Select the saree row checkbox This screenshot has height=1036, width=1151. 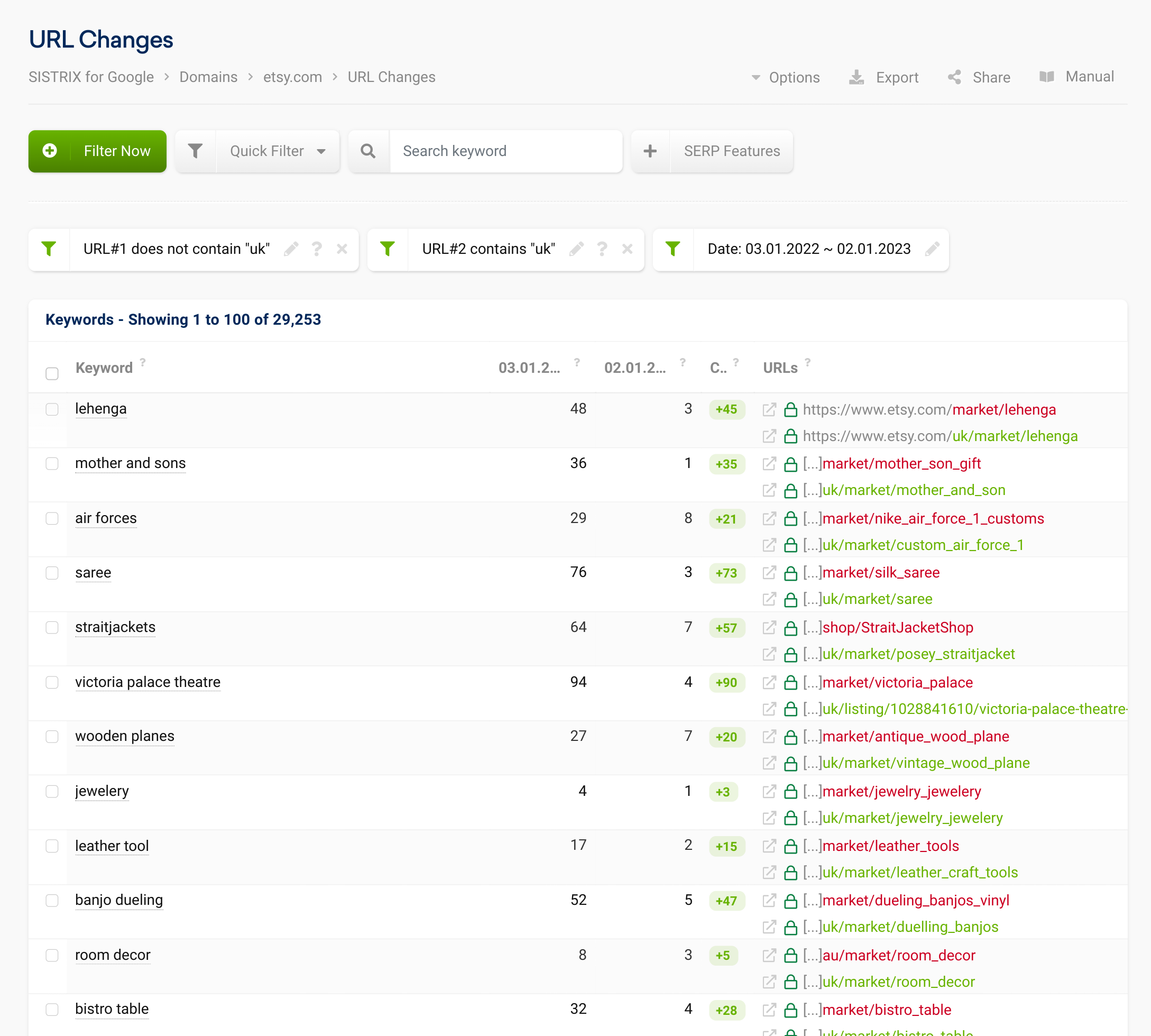tap(52, 573)
